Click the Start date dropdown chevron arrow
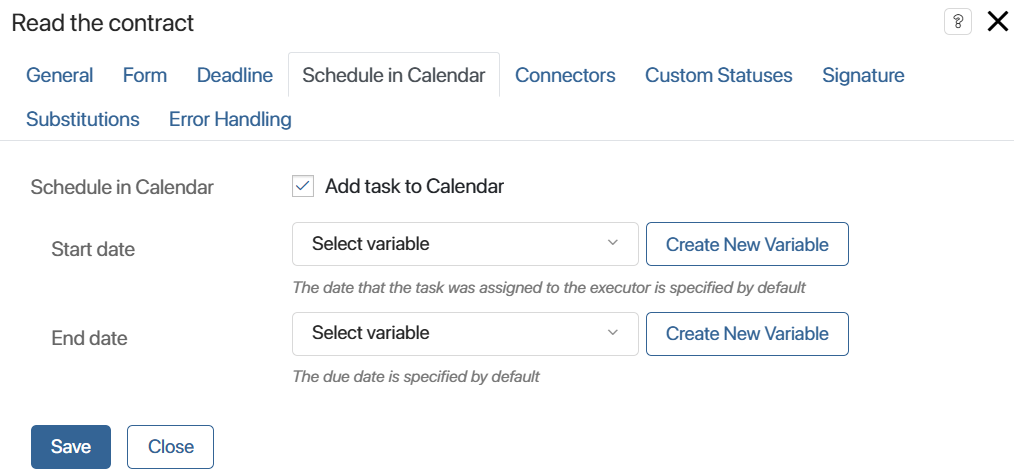The width and height of the screenshot is (1014, 475). [612, 243]
